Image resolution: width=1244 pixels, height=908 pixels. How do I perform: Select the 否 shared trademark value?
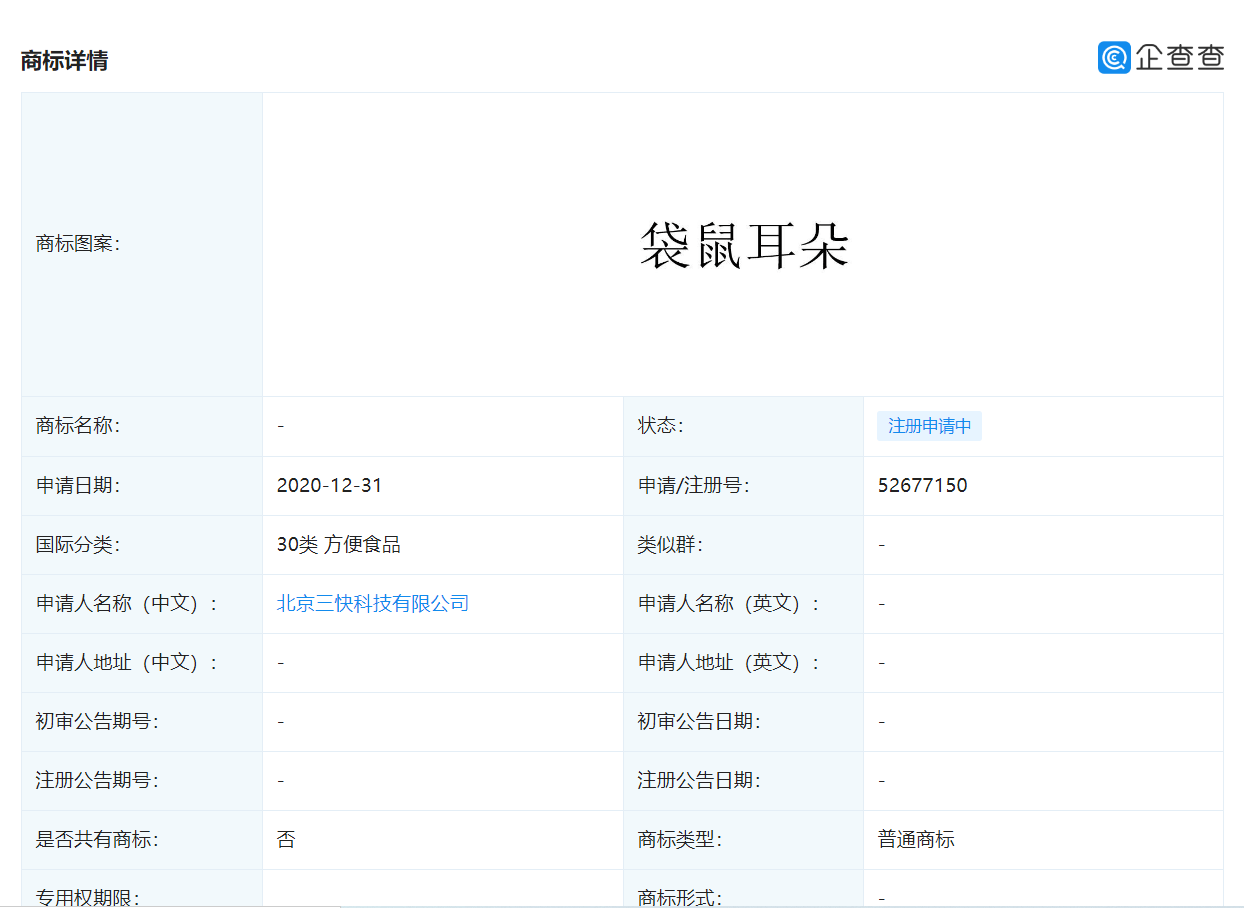click(286, 840)
